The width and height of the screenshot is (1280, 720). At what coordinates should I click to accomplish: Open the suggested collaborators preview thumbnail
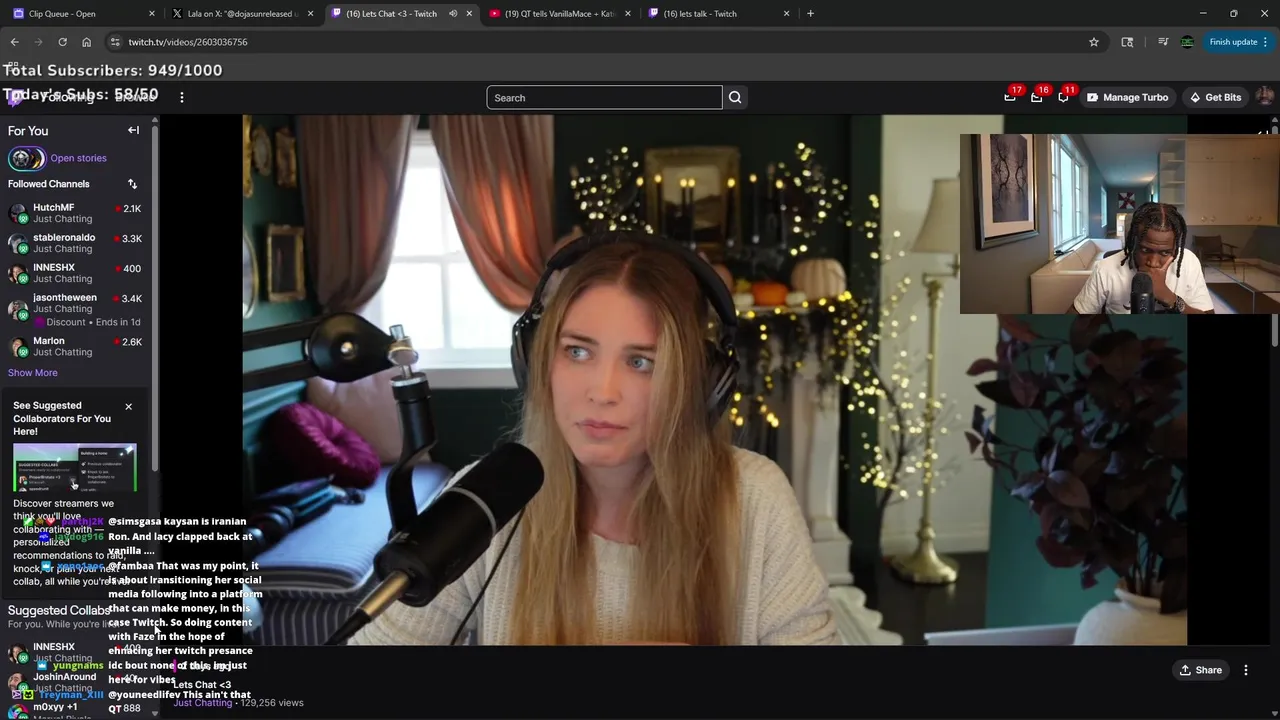click(x=75, y=468)
